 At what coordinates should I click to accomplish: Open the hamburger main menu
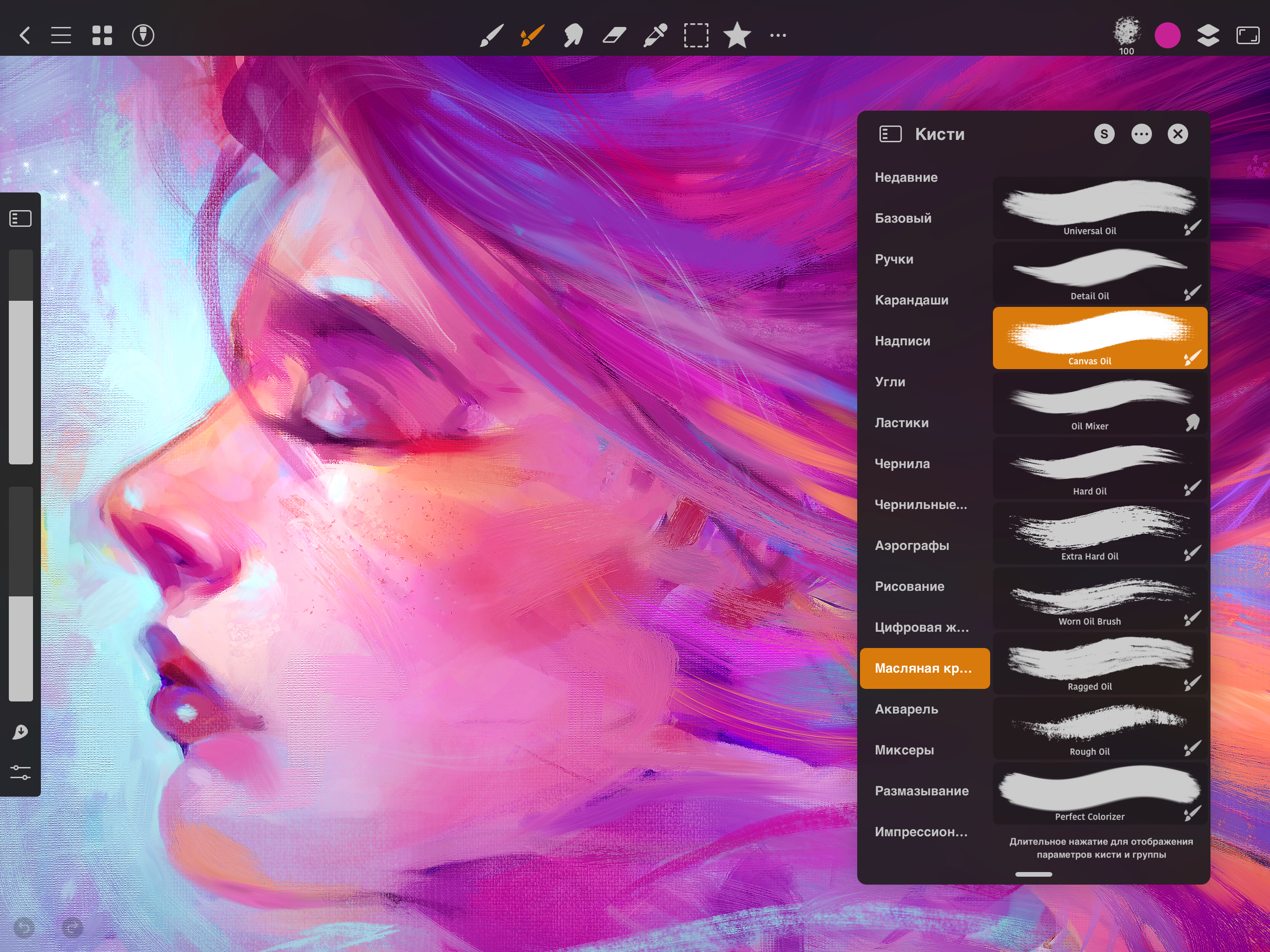click(x=61, y=36)
